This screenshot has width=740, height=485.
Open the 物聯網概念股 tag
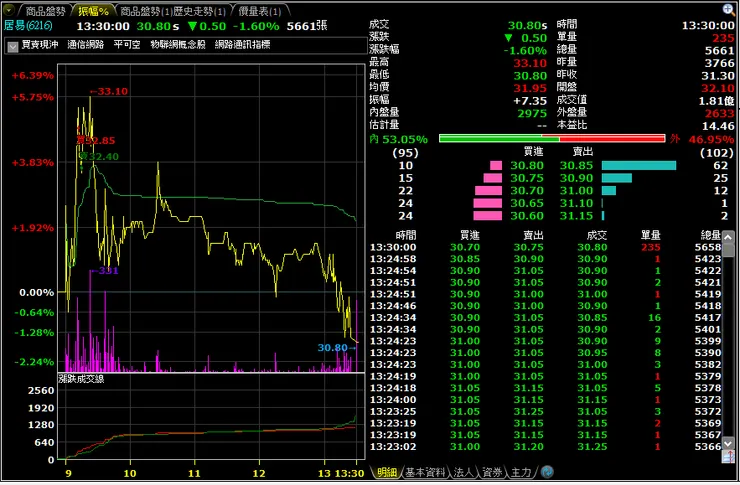[x=178, y=44]
